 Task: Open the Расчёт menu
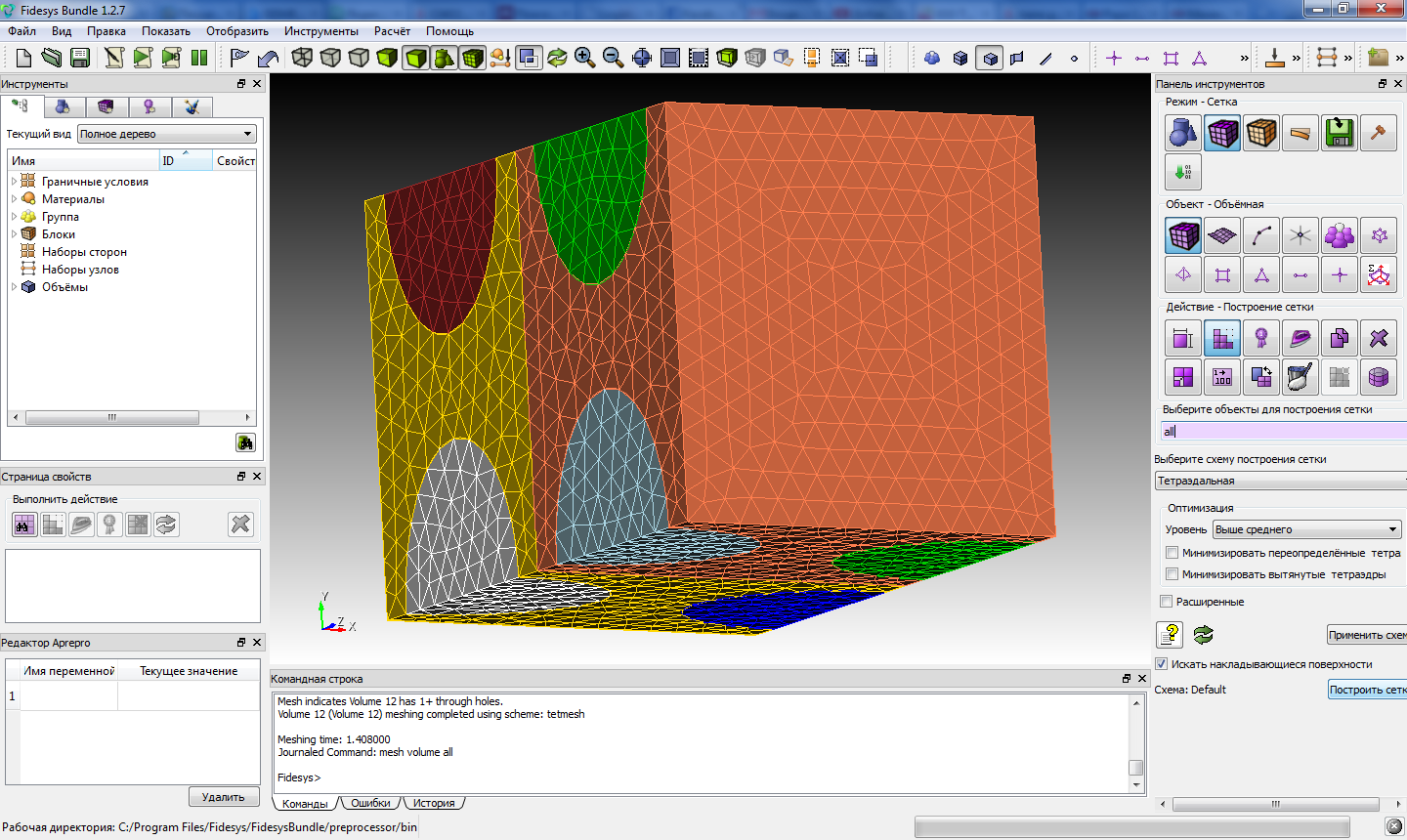pyautogui.click(x=392, y=31)
